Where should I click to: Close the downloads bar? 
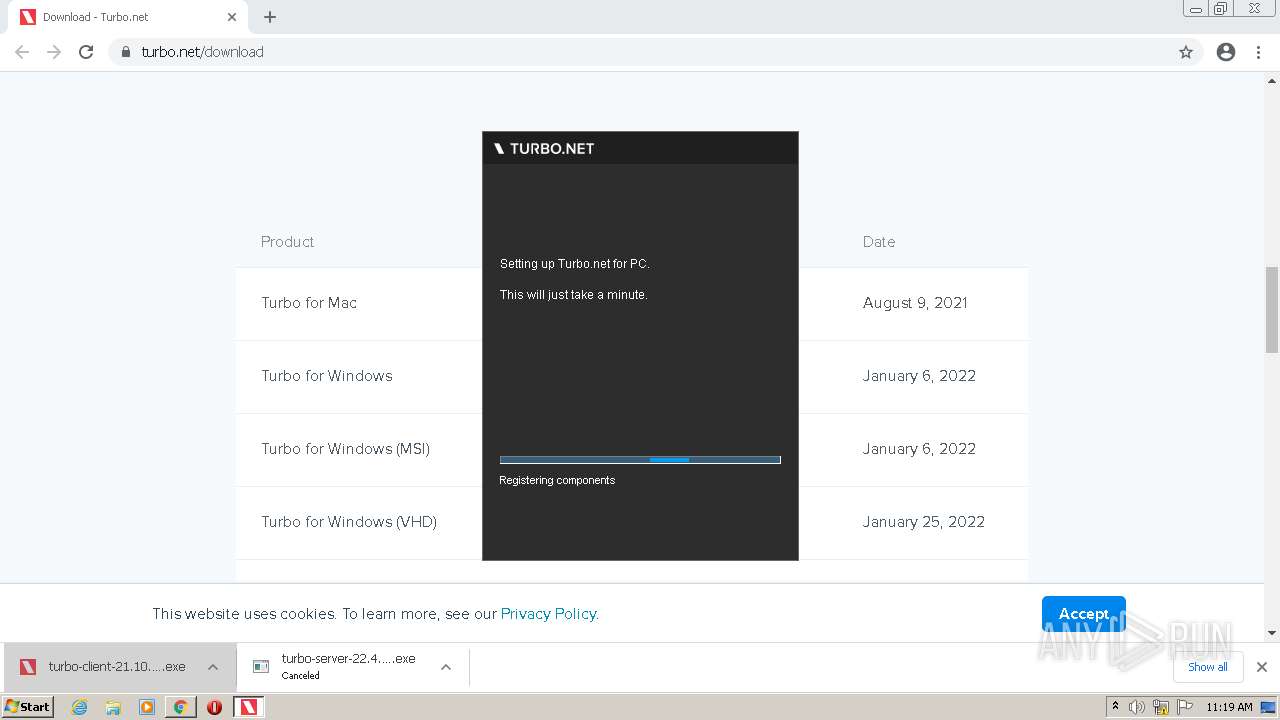(x=1261, y=667)
